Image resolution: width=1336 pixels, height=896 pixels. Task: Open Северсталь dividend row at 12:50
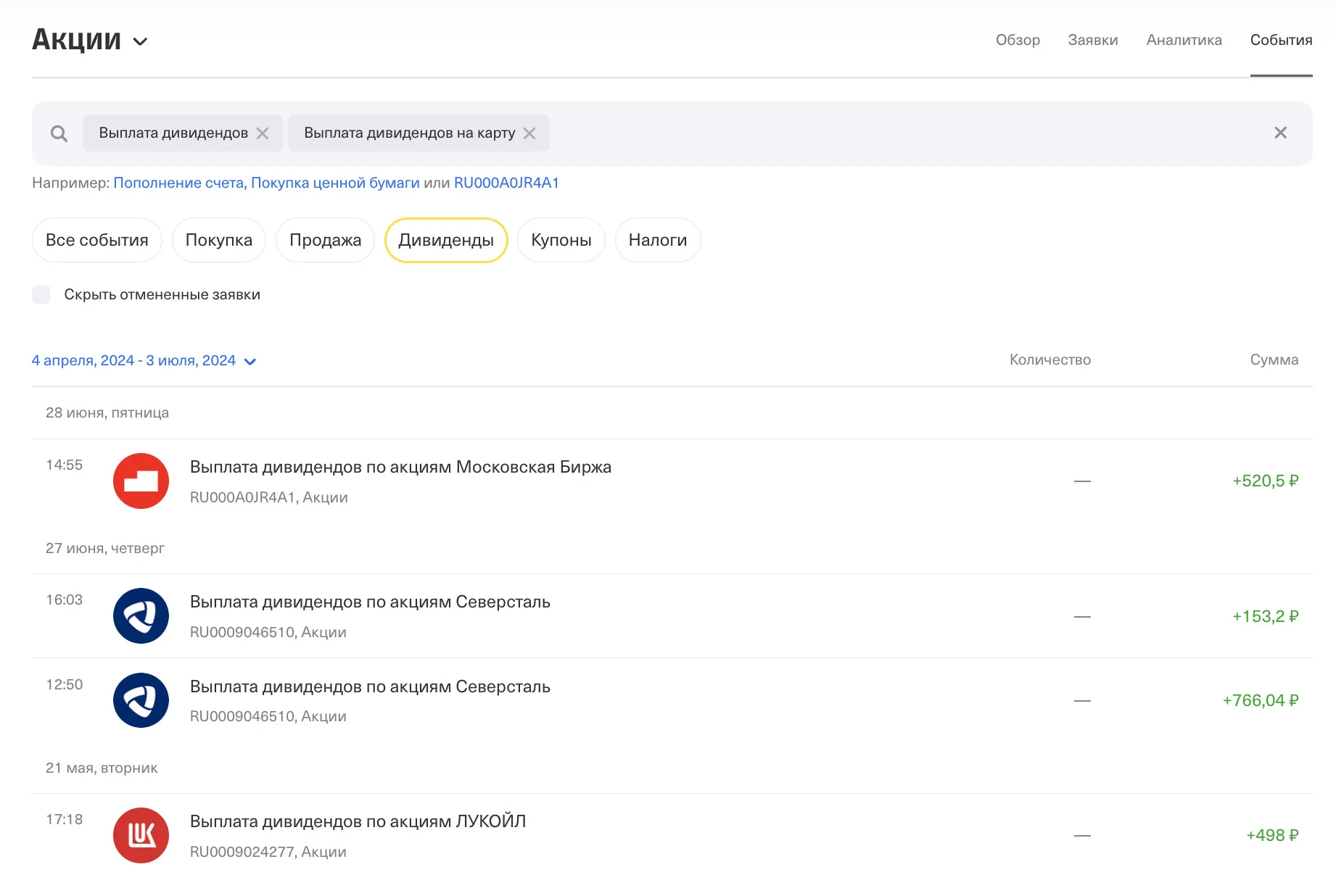coord(672,701)
